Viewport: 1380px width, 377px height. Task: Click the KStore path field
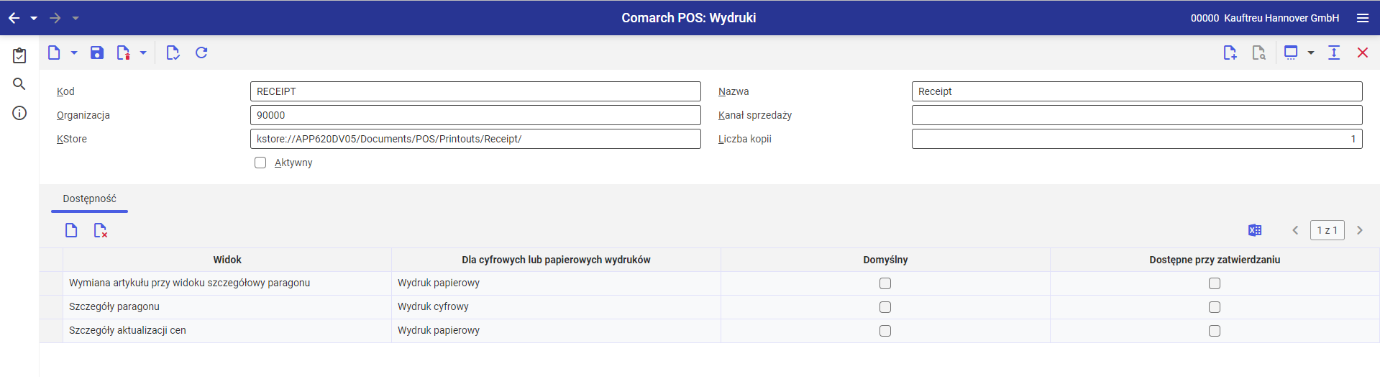[x=475, y=139]
